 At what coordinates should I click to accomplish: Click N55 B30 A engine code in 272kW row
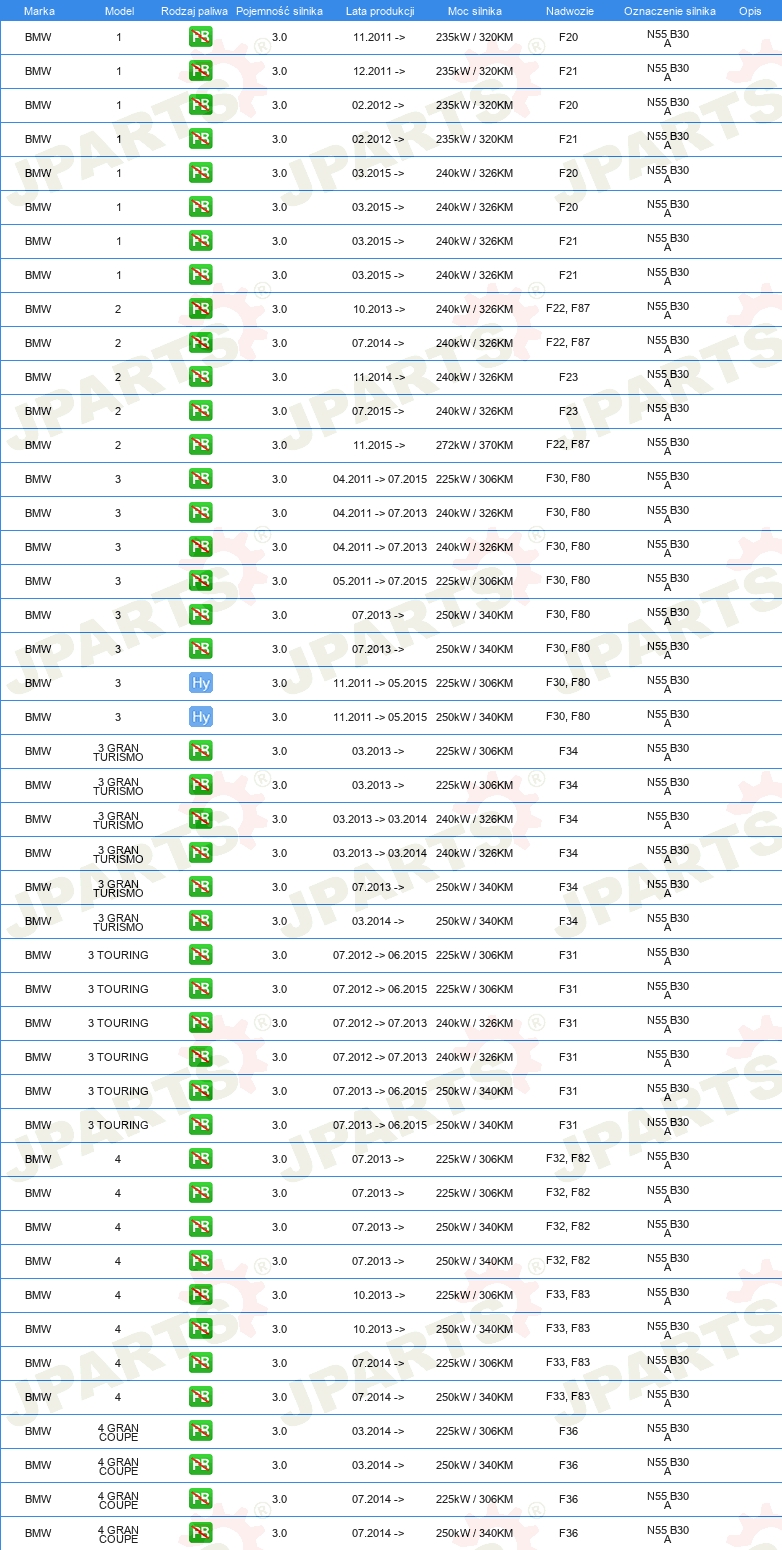[668, 446]
